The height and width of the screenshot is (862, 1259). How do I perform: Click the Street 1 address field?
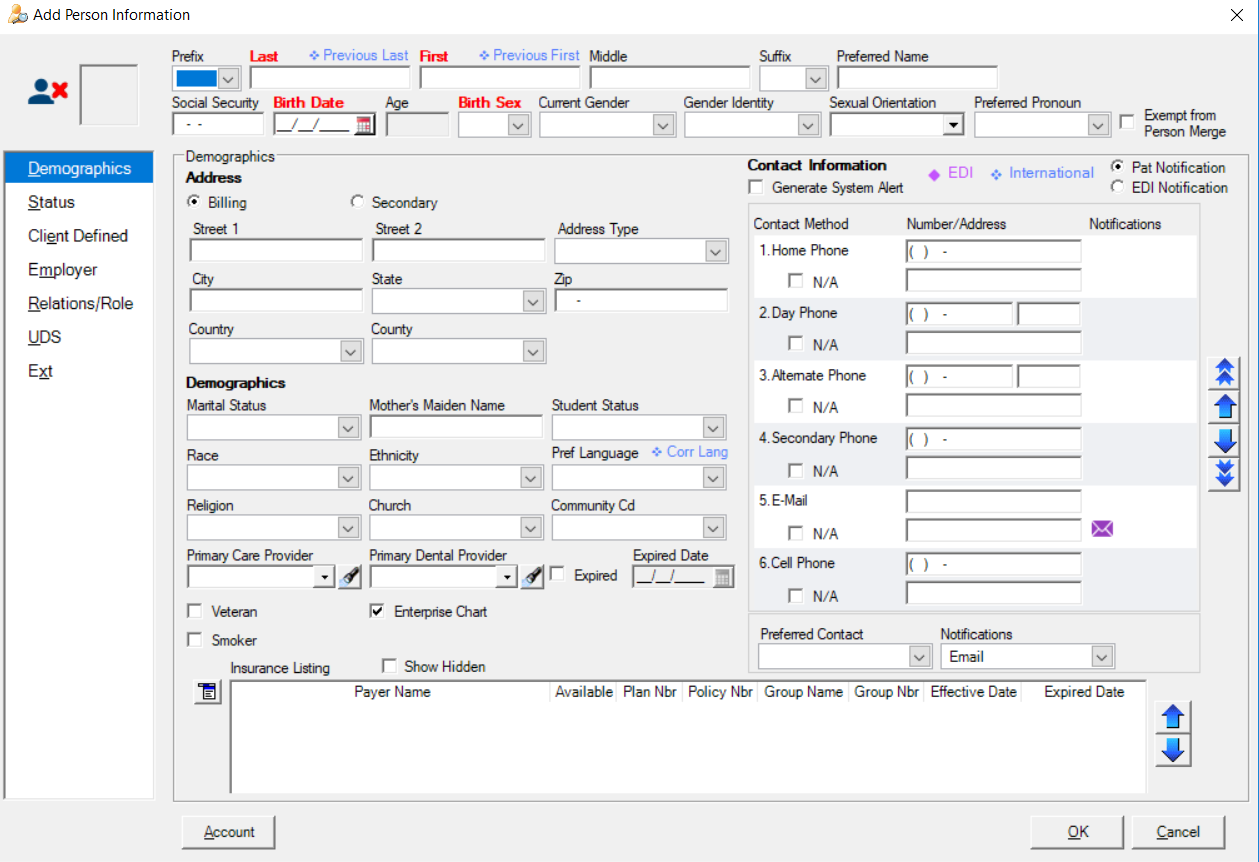(276, 250)
